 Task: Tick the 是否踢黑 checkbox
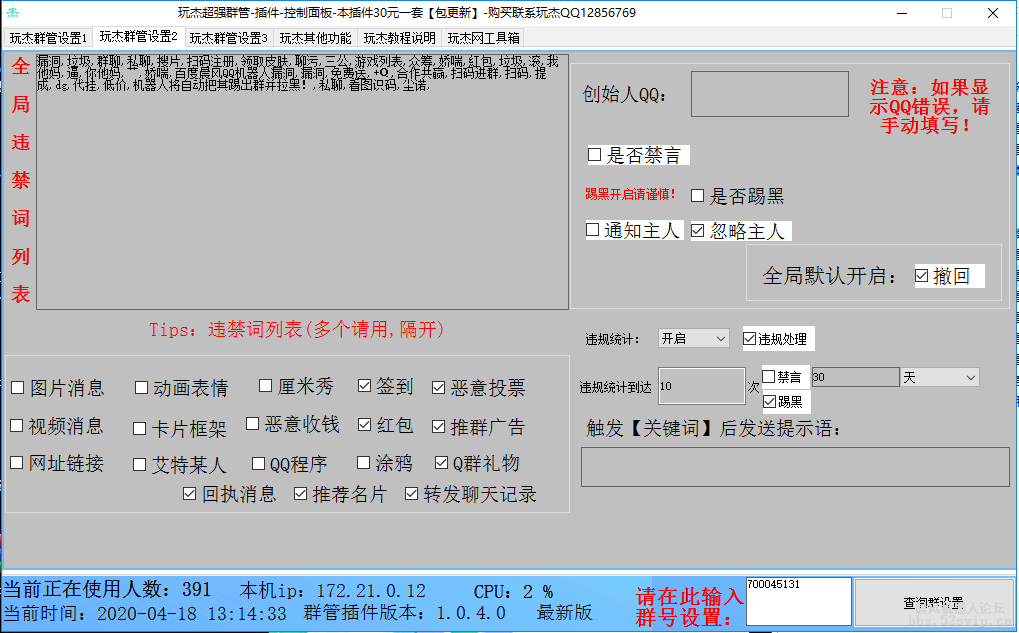[x=698, y=196]
